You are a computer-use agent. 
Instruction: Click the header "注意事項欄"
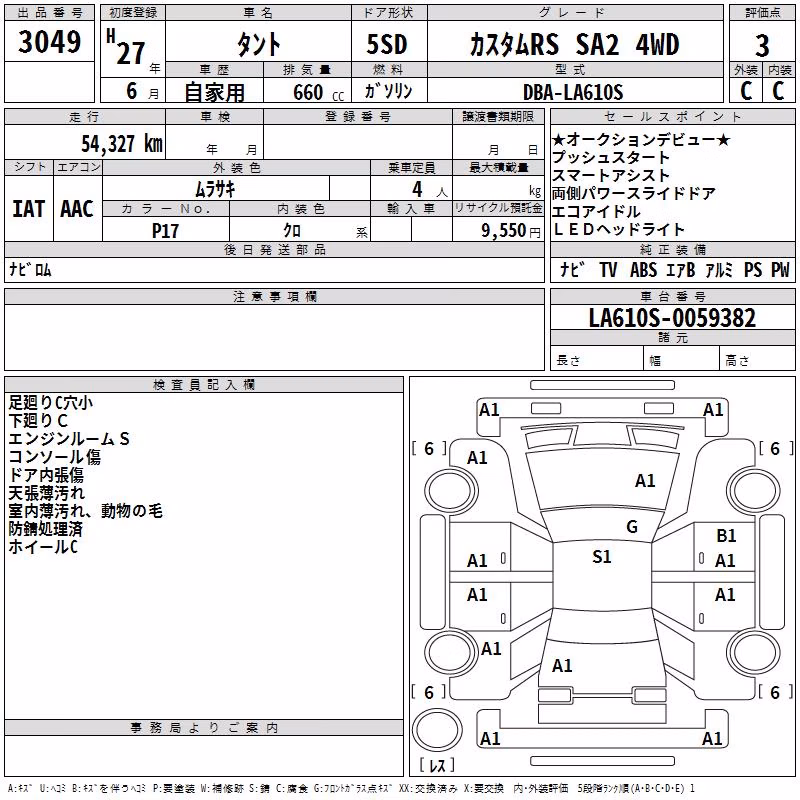click(x=274, y=296)
